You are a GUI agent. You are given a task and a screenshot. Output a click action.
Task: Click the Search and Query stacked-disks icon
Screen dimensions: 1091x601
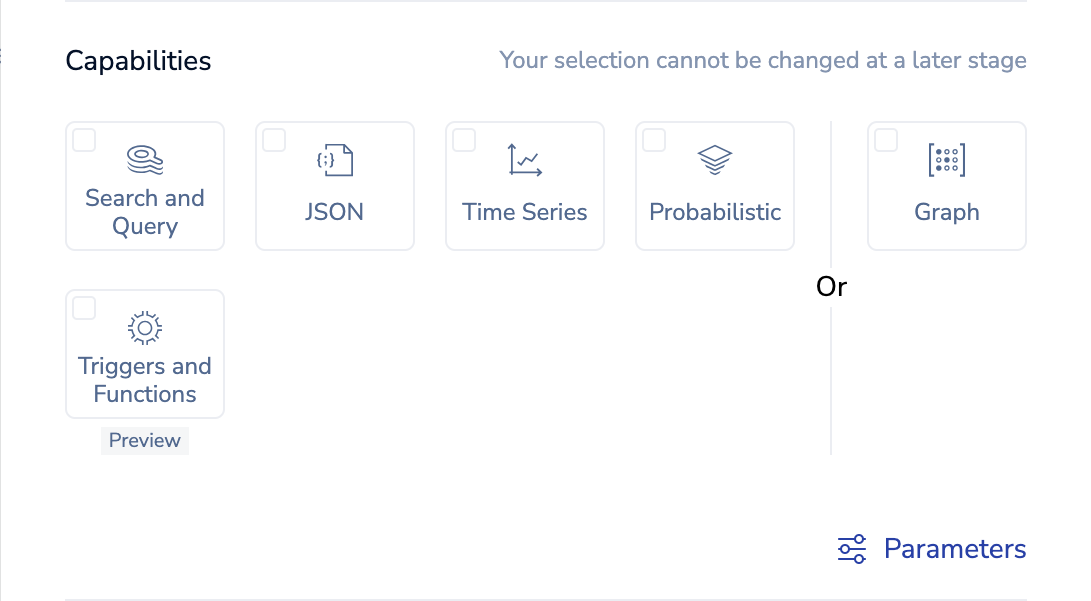pyautogui.click(x=145, y=159)
